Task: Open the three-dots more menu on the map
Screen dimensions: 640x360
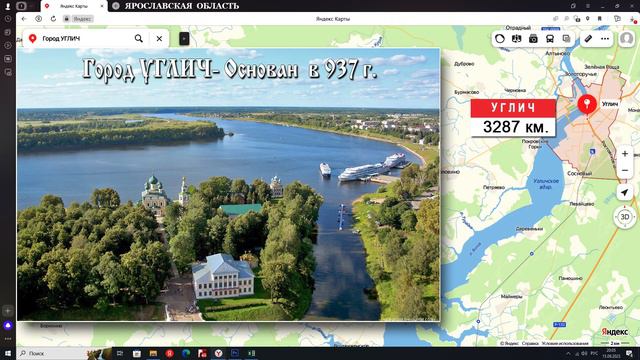Action: [x=605, y=39]
